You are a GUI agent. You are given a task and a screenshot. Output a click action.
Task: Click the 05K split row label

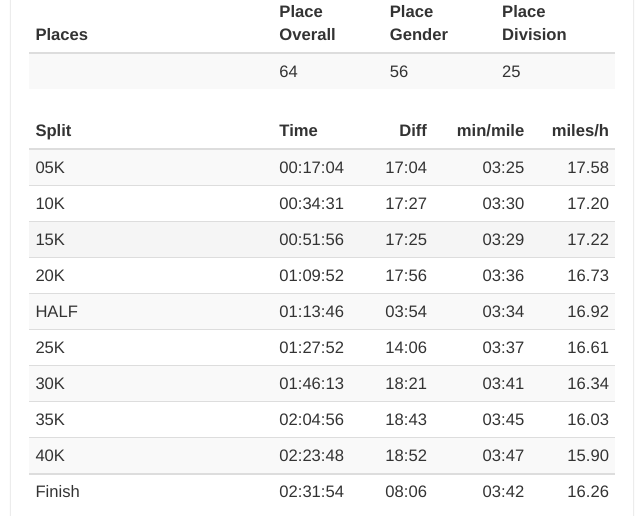coord(50,168)
